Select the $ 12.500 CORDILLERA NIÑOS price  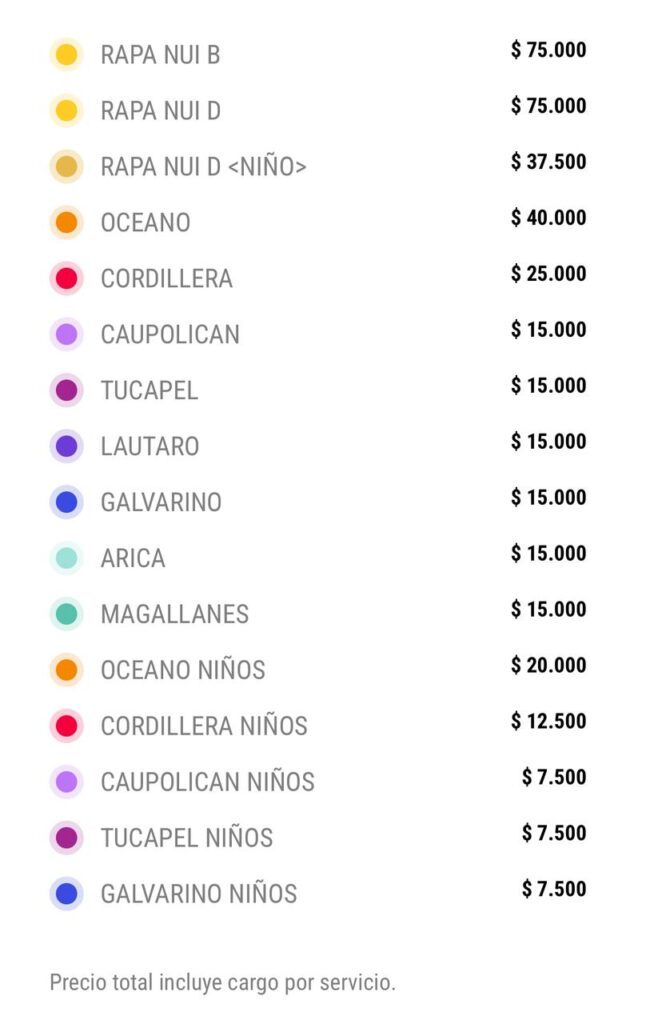[549, 721]
